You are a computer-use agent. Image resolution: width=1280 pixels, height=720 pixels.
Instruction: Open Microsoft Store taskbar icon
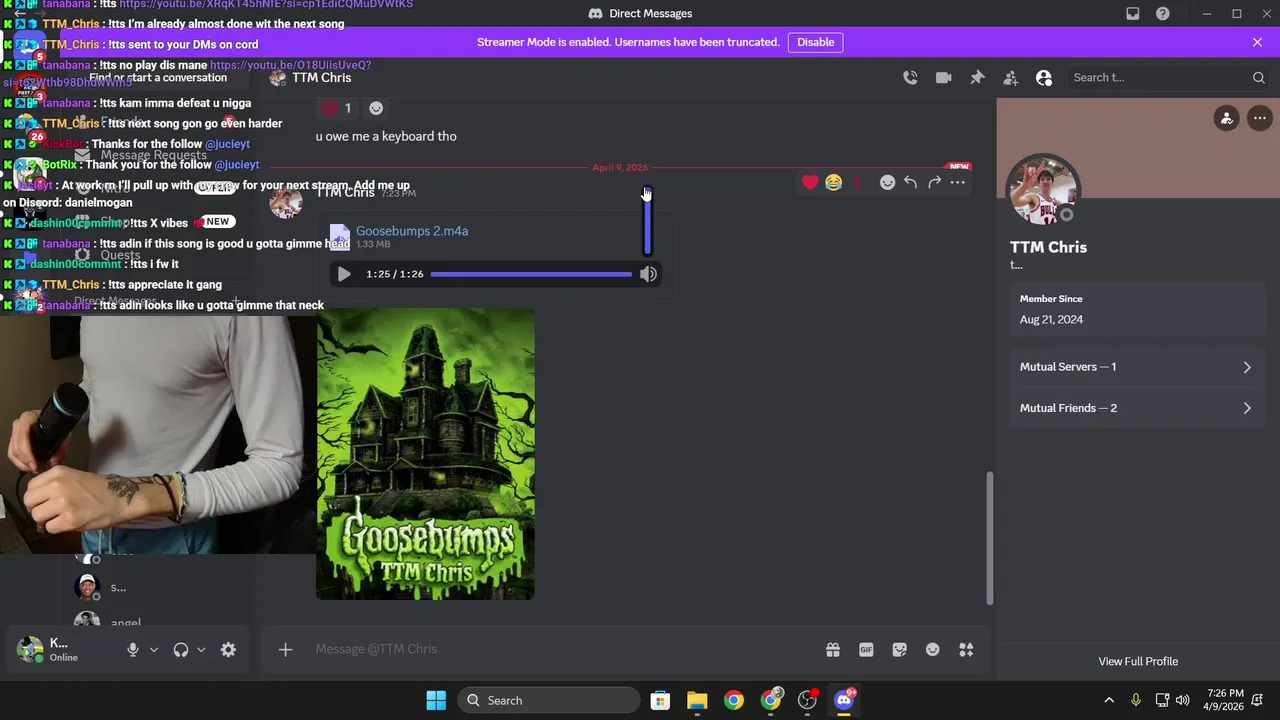coord(660,700)
